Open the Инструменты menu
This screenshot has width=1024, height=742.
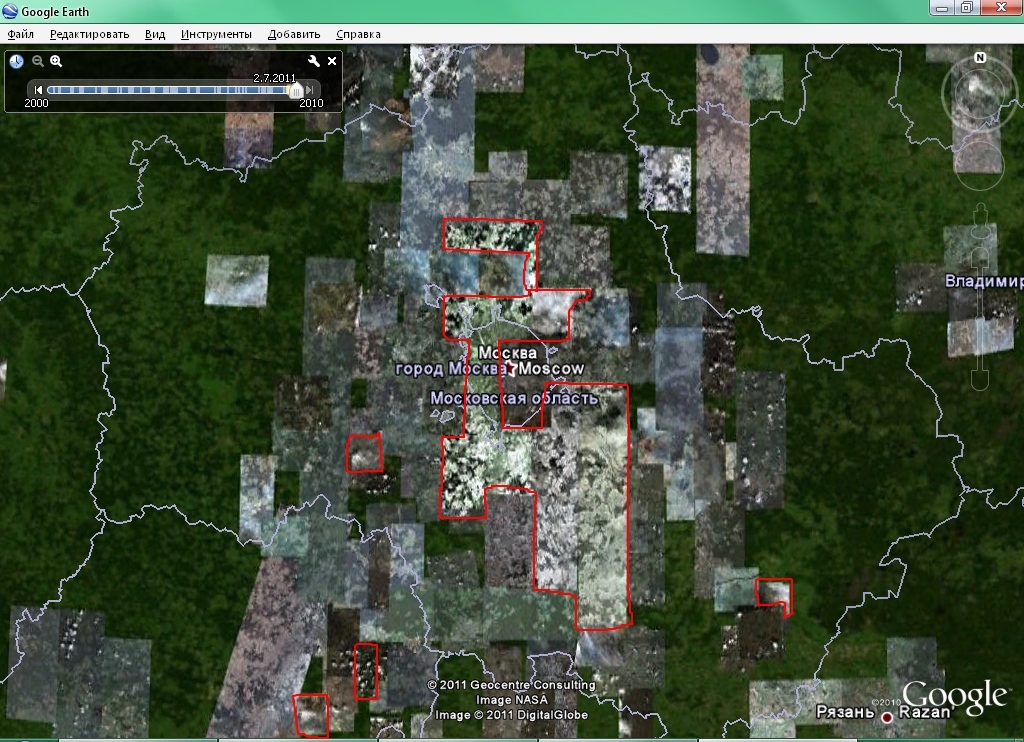click(216, 34)
